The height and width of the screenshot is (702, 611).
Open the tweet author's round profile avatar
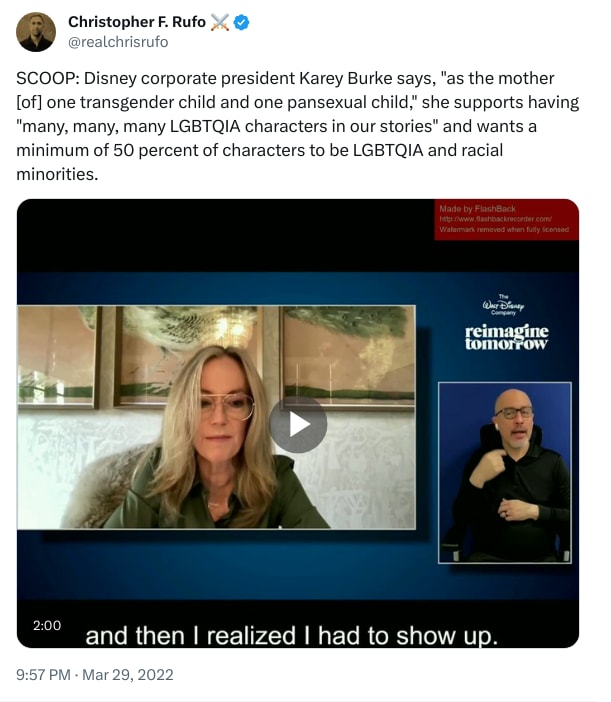pos(36,32)
